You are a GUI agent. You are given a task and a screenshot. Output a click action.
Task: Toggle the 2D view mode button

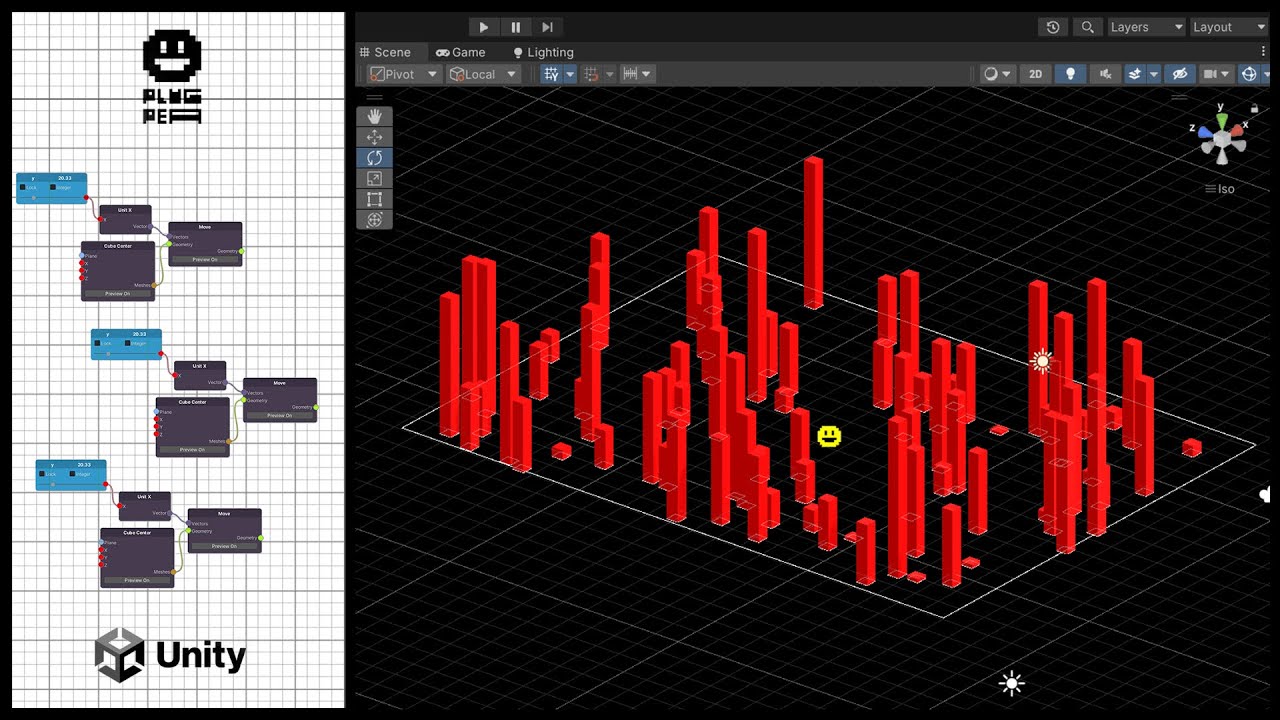tap(1035, 74)
